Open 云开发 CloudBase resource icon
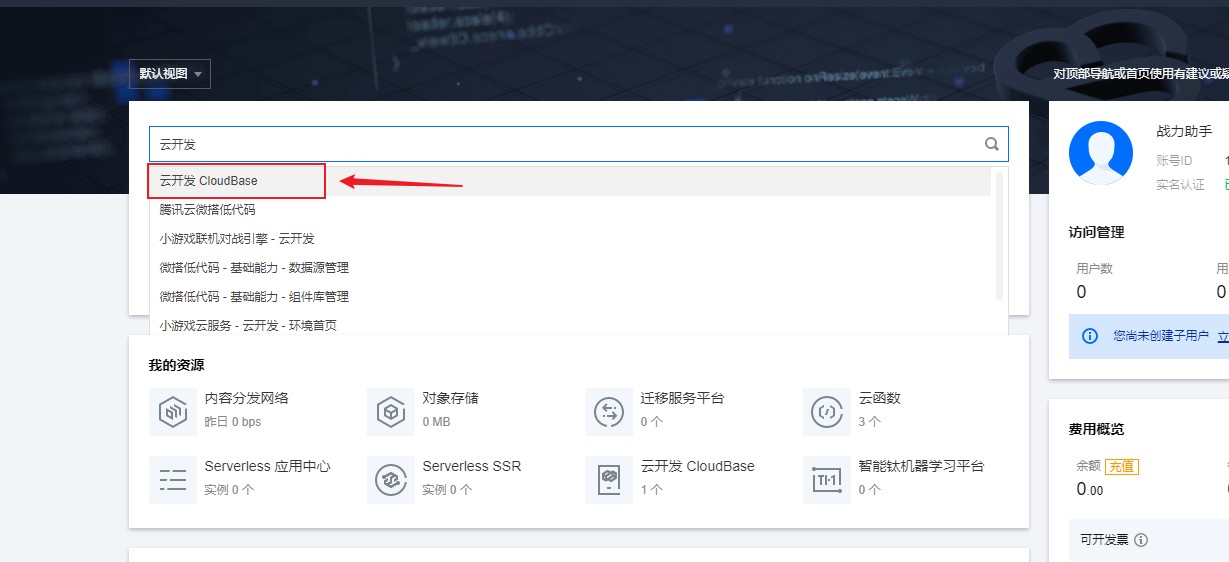 pos(609,480)
